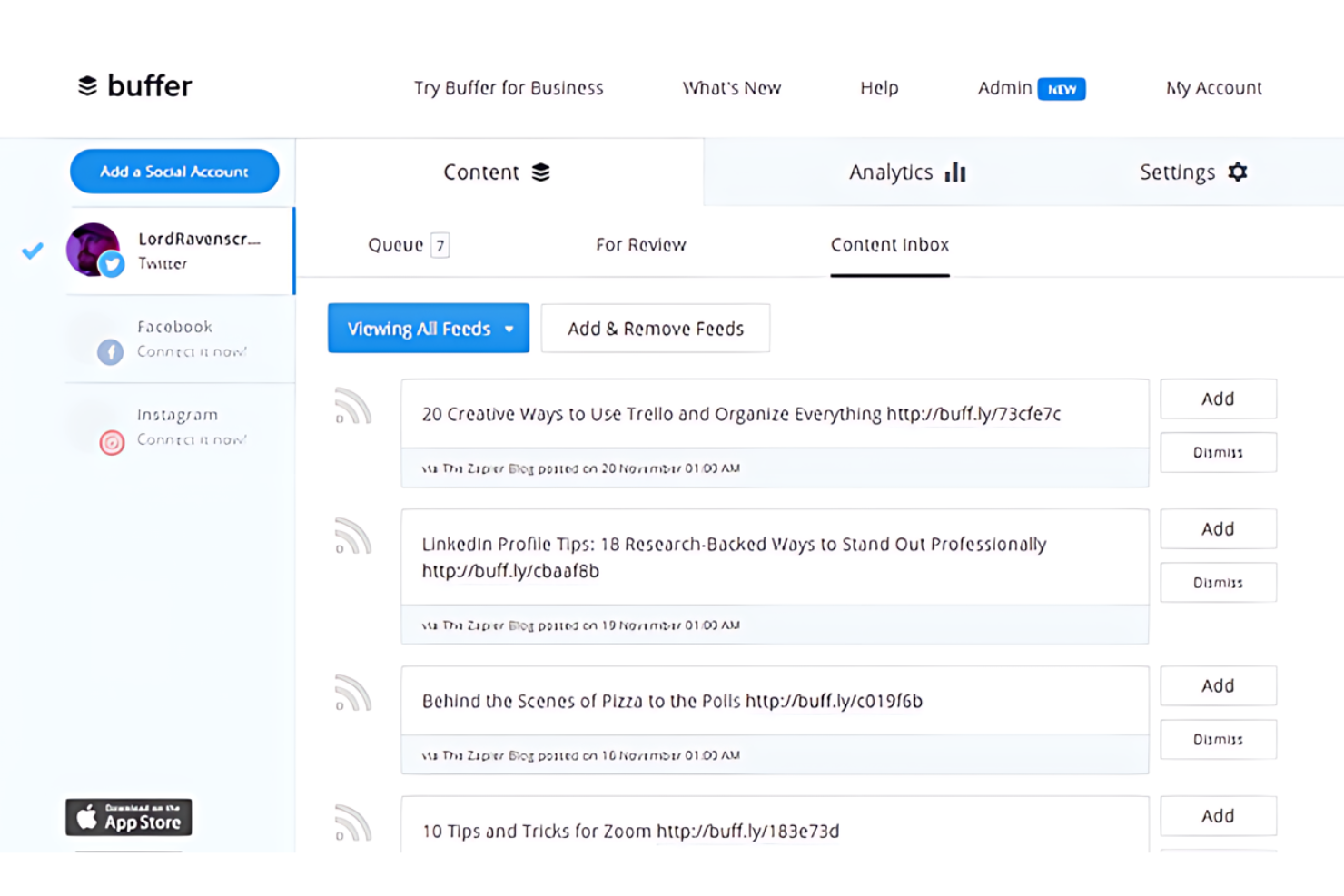This screenshot has width=1344, height=896.
Task: Add the Pizza to the Polls article
Action: (1219, 685)
